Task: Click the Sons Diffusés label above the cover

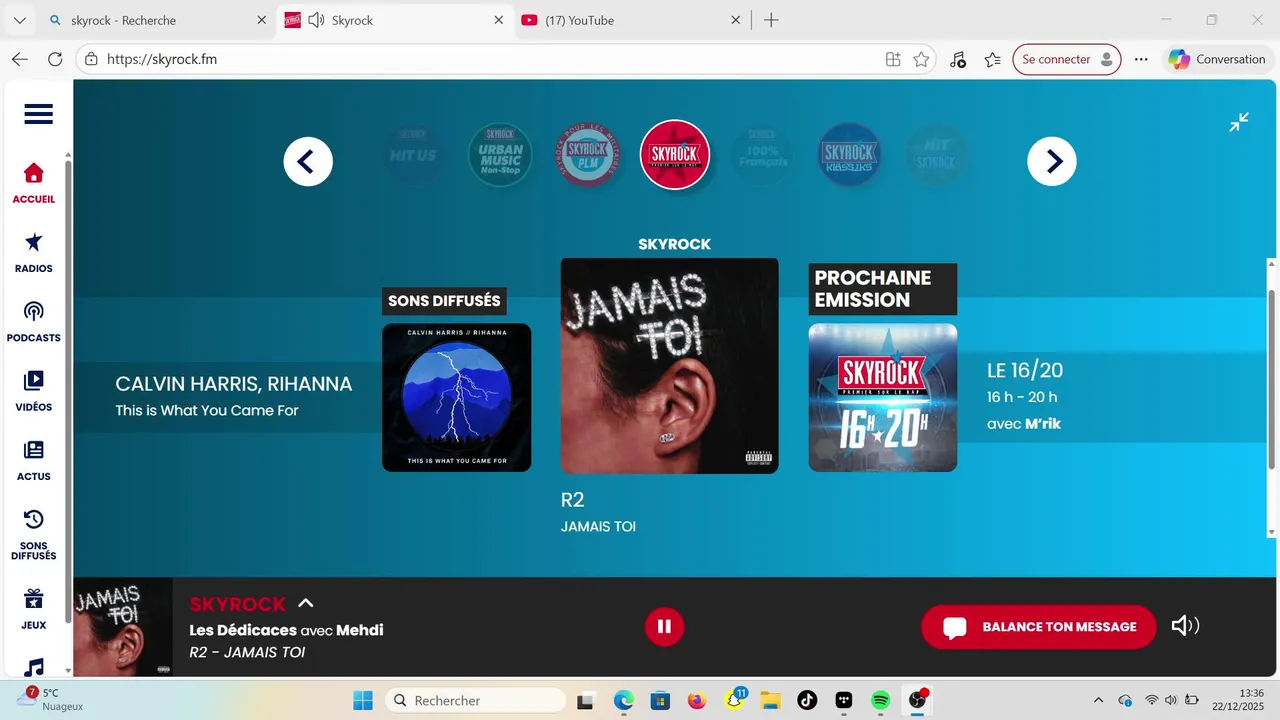Action: click(444, 301)
